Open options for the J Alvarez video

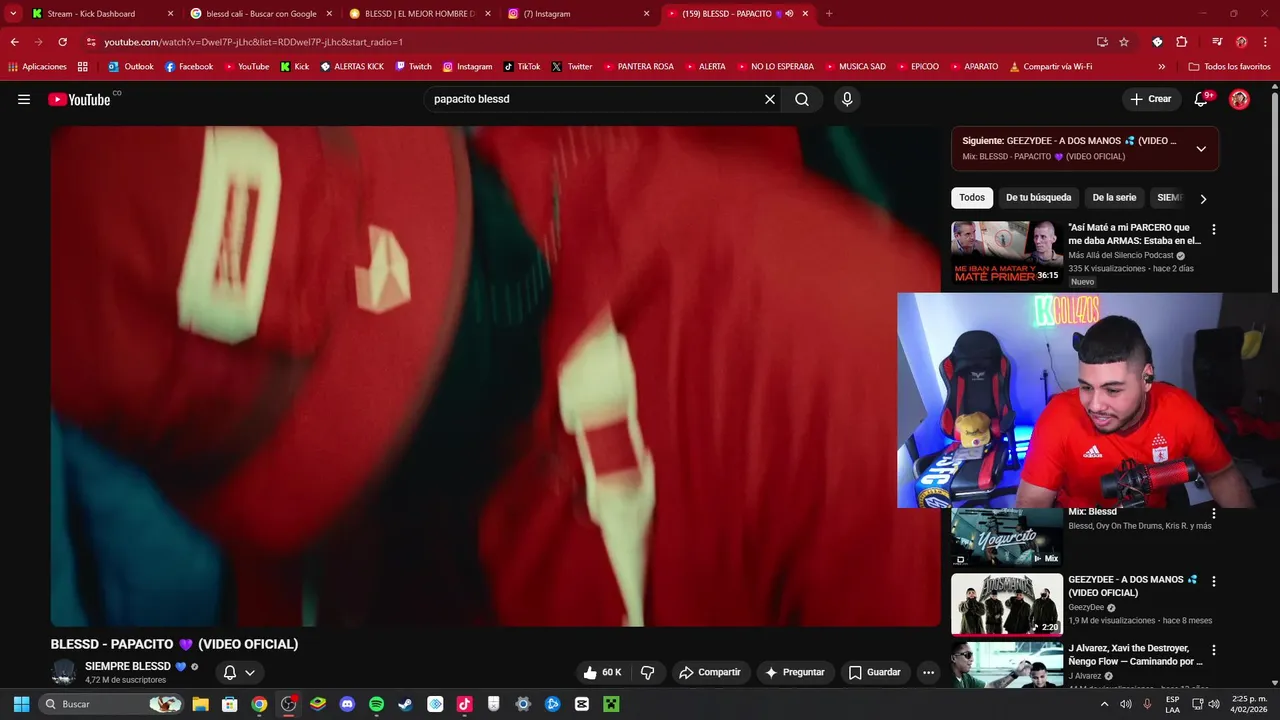tap(1214, 650)
